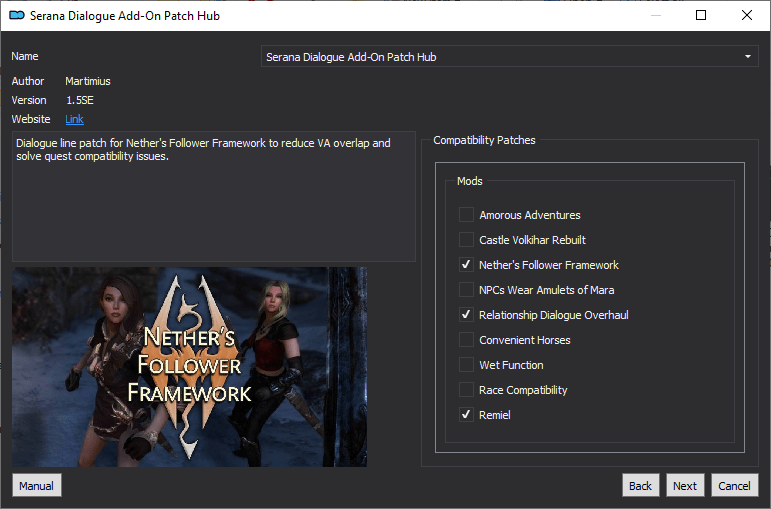Click the version value 1.5SE
The height and width of the screenshot is (509, 771).
coord(80,100)
